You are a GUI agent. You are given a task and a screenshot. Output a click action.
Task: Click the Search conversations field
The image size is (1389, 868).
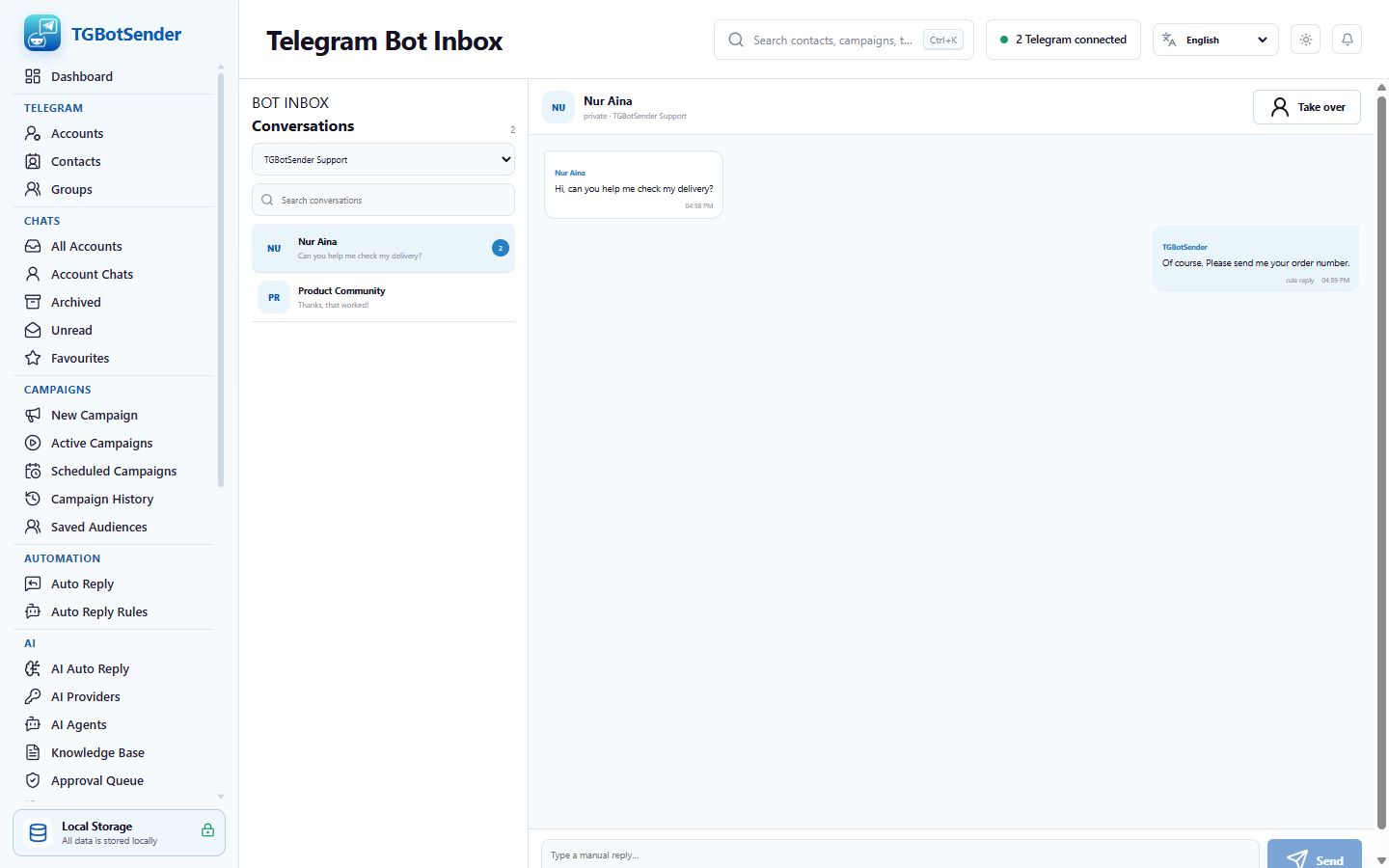(x=383, y=200)
